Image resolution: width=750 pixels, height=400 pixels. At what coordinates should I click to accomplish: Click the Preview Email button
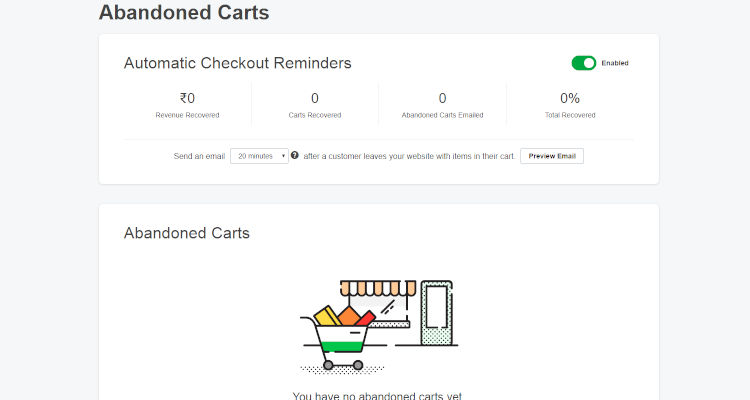click(552, 156)
